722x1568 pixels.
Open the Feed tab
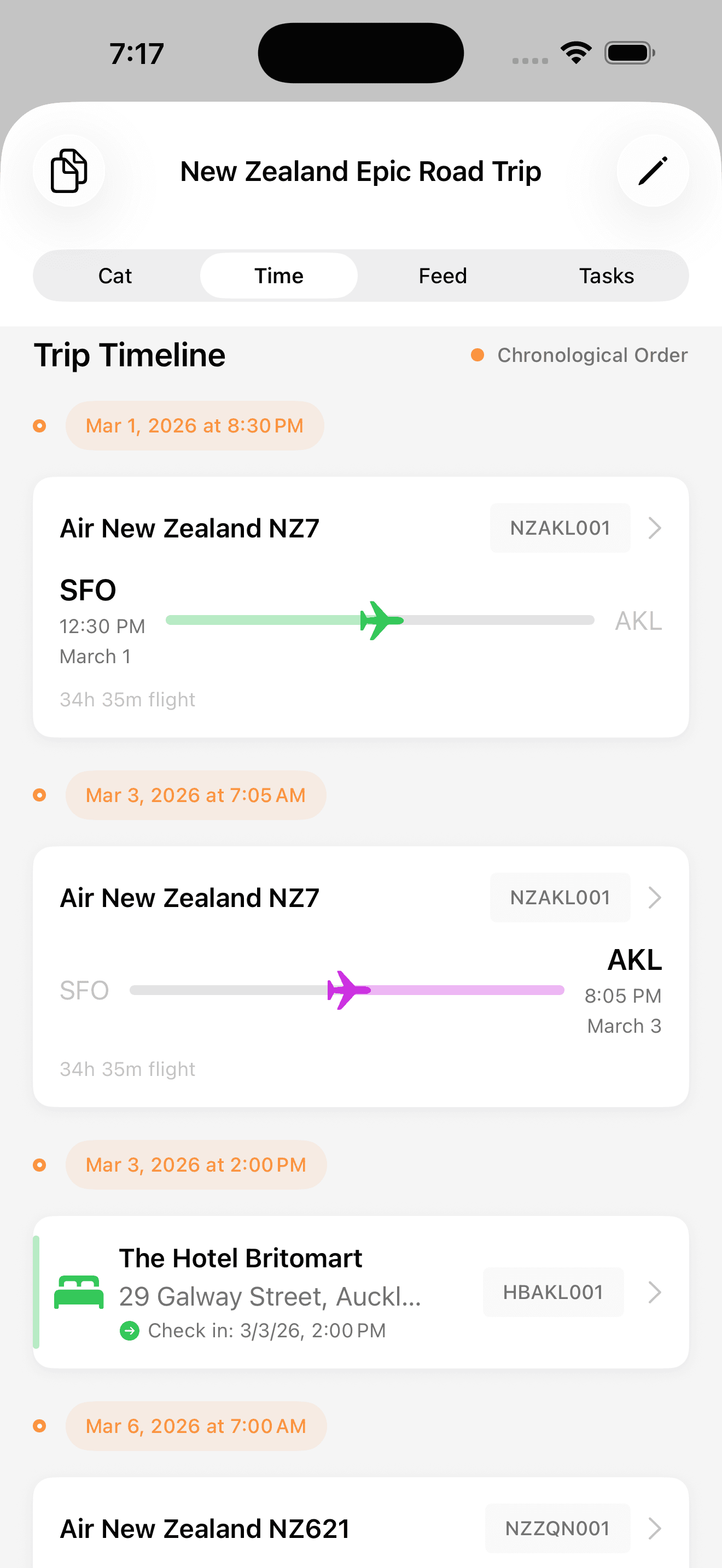tap(442, 276)
